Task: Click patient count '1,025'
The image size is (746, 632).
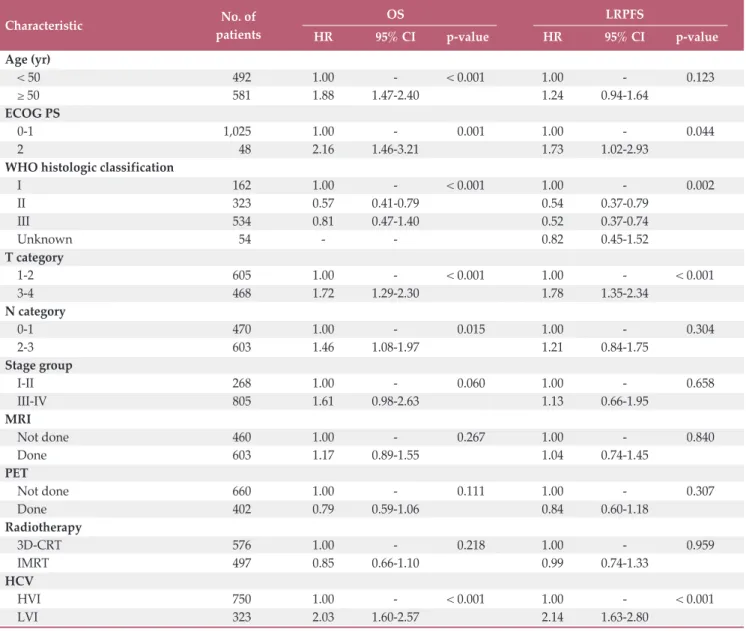Action: 237,131
